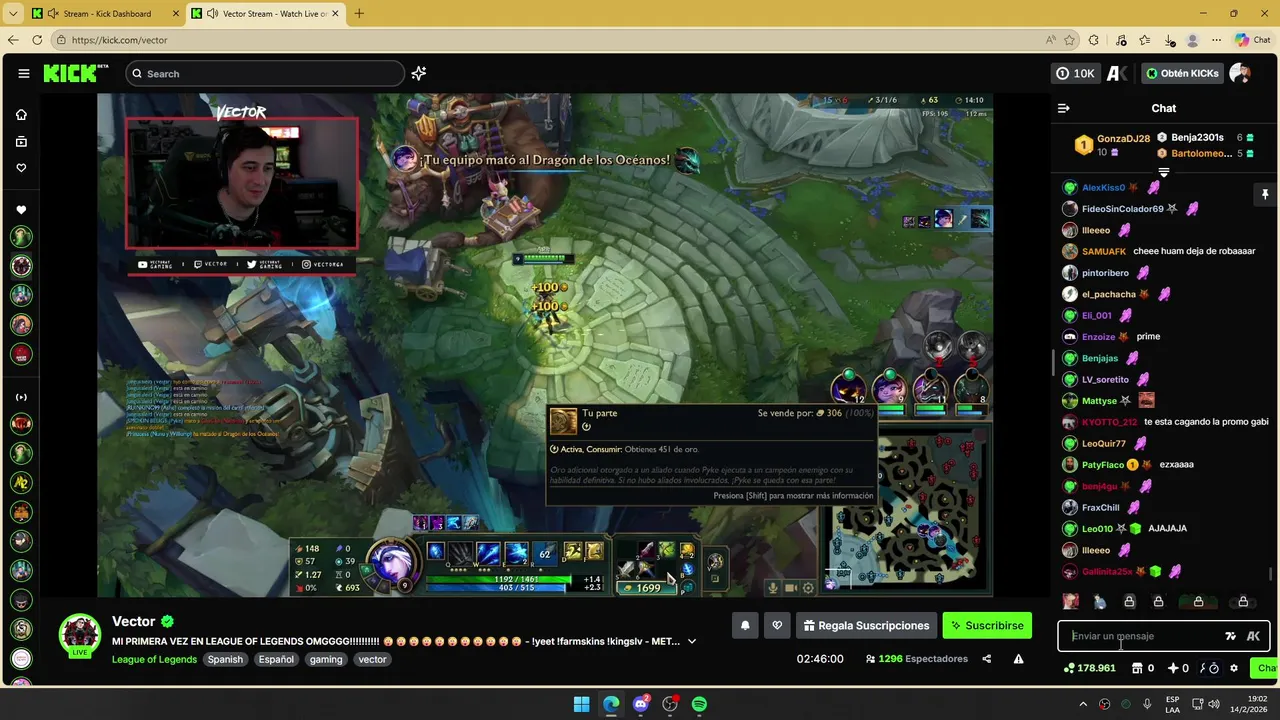Refresh the page
1280x720 pixels.
[x=37, y=40]
